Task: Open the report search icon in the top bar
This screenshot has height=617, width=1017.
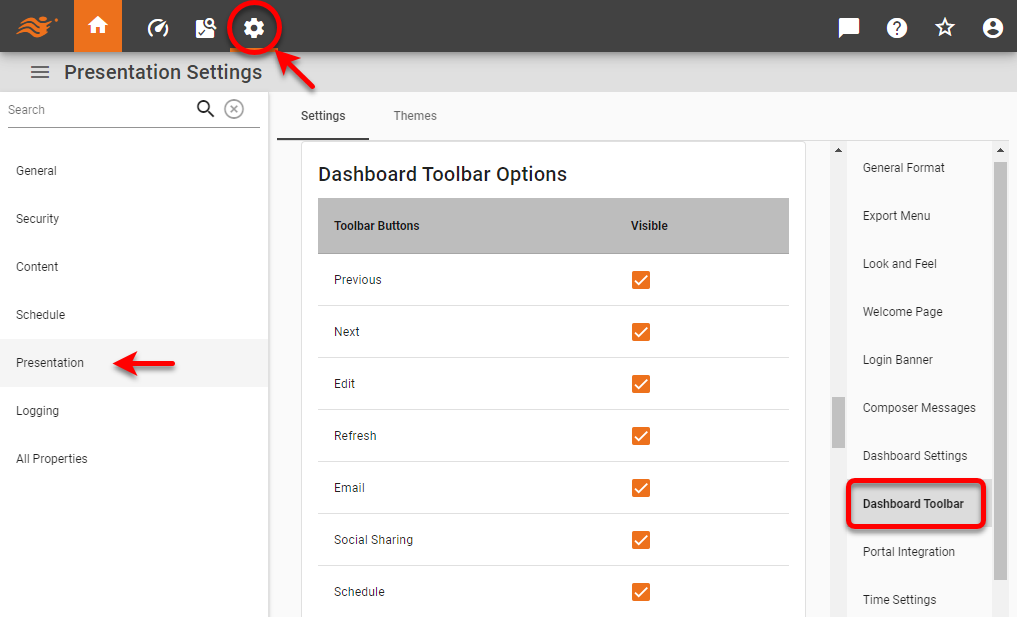Action: 205,27
